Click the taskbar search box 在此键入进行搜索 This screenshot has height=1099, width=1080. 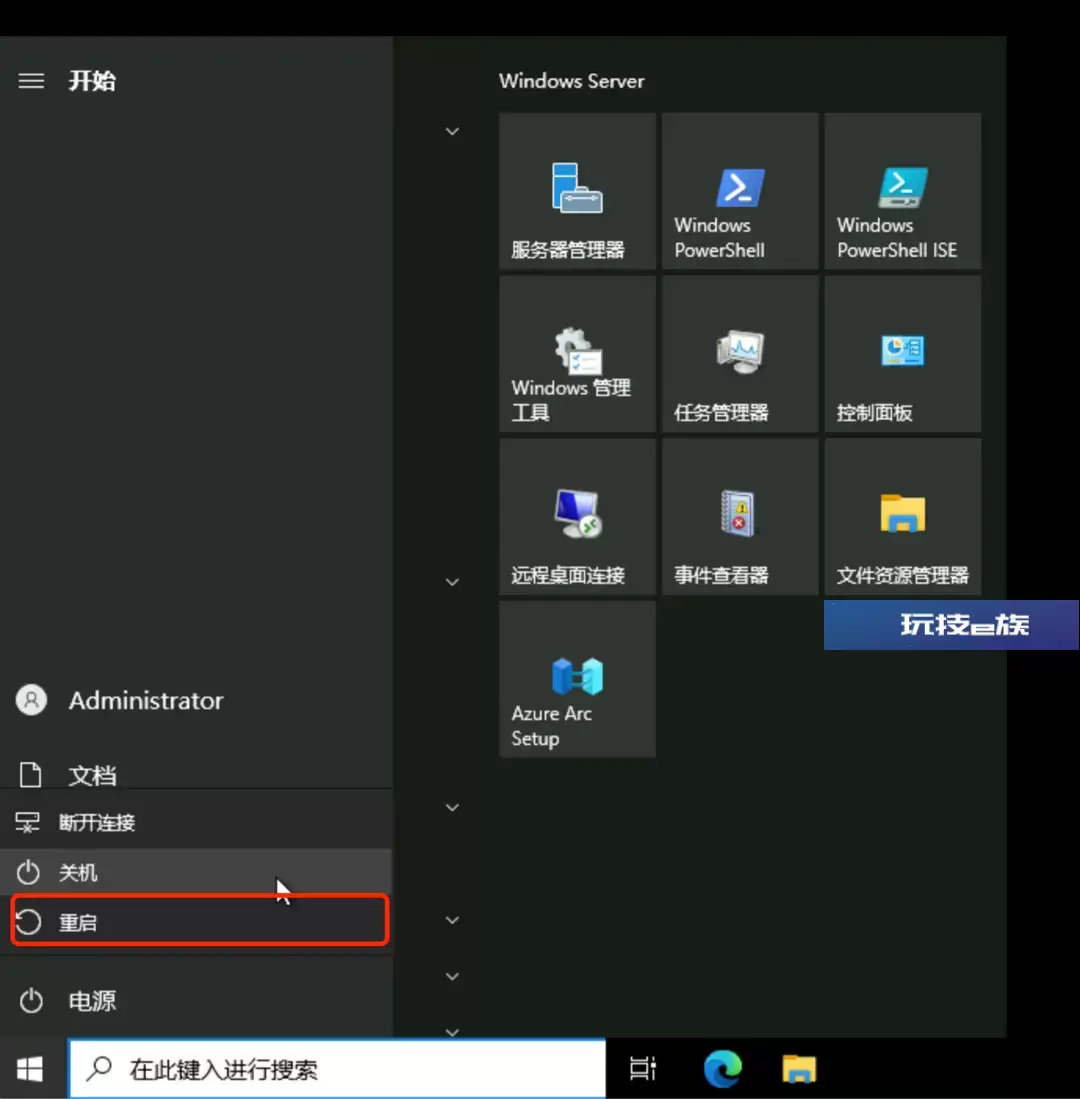click(337, 1069)
